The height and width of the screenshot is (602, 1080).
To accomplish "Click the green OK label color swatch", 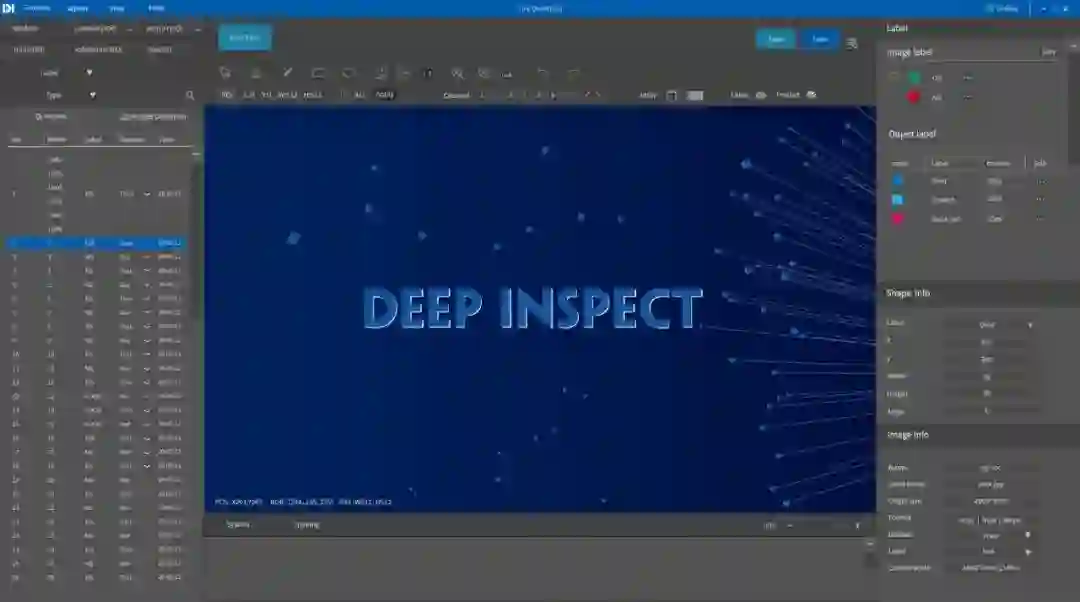I will click(x=914, y=78).
